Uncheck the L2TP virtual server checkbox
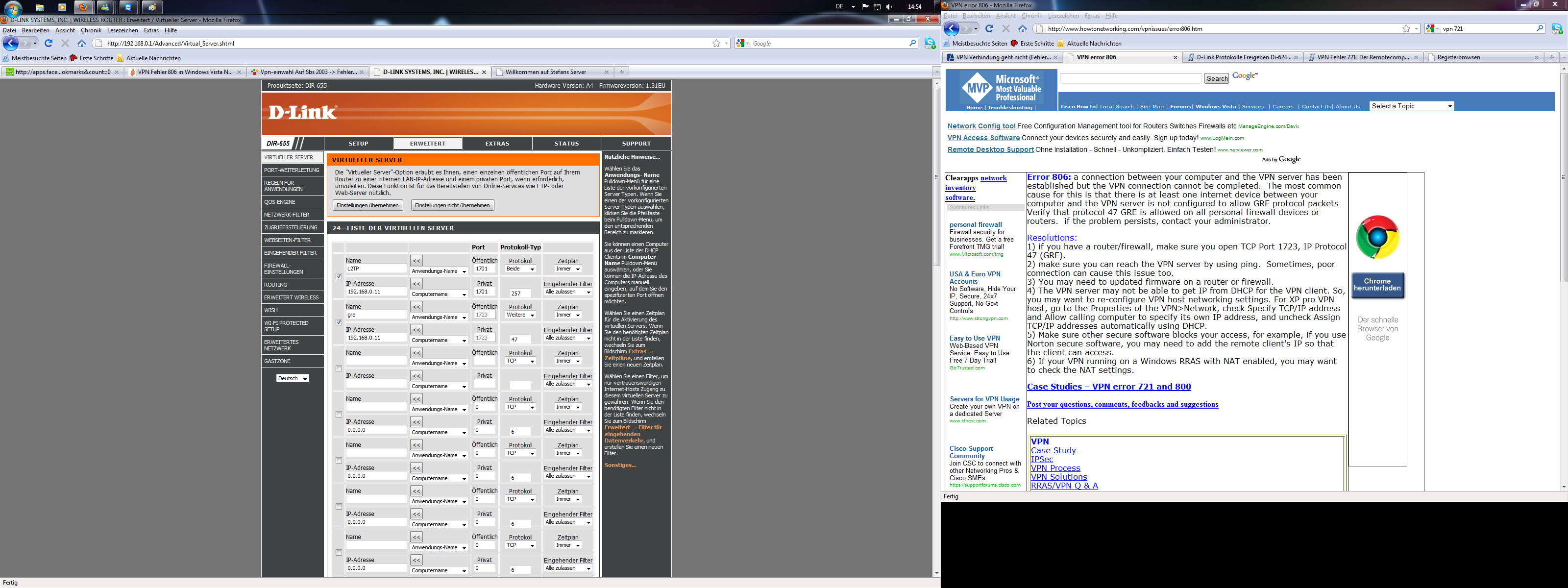Image resolution: width=1568 pixels, height=588 pixels. point(339,276)
